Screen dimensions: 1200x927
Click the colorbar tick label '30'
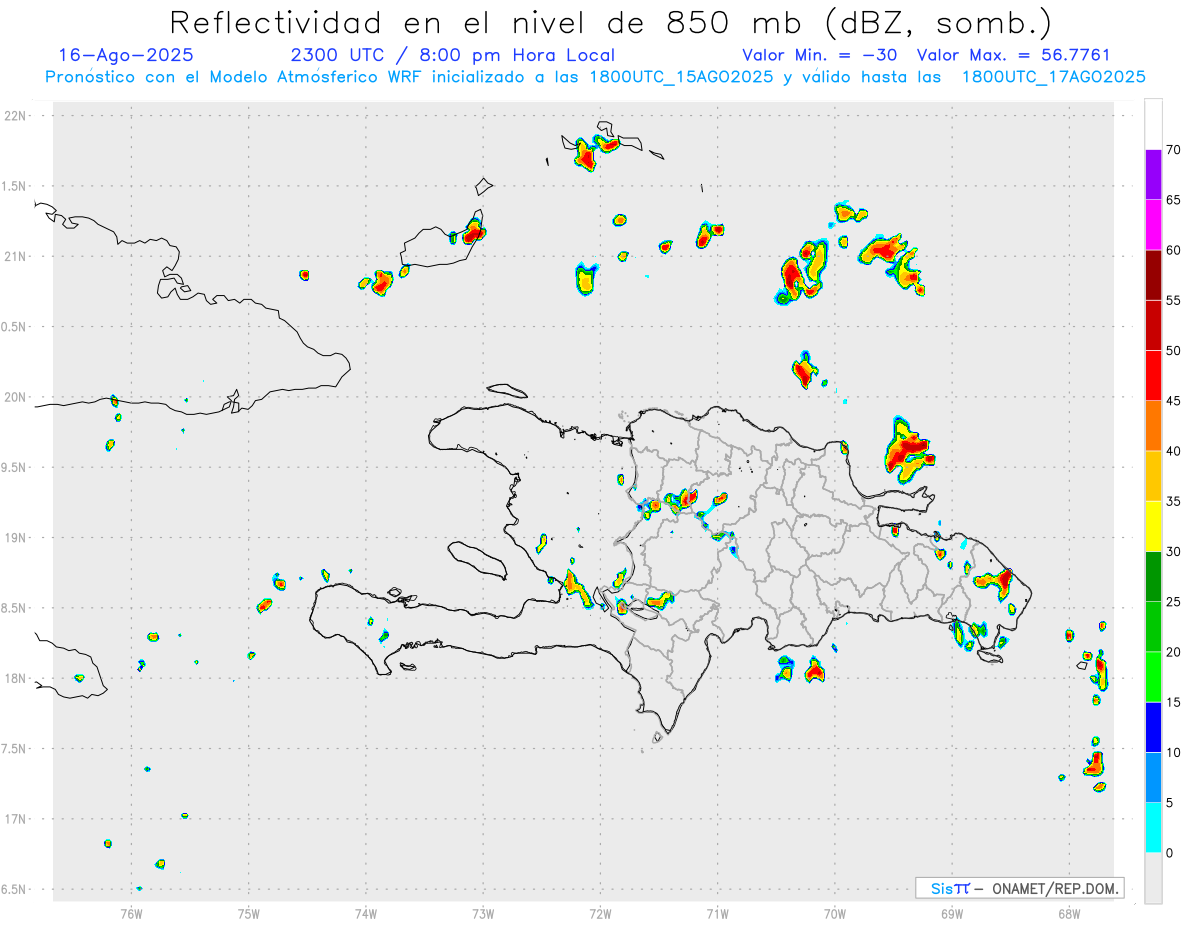[x=1174, y=552]
